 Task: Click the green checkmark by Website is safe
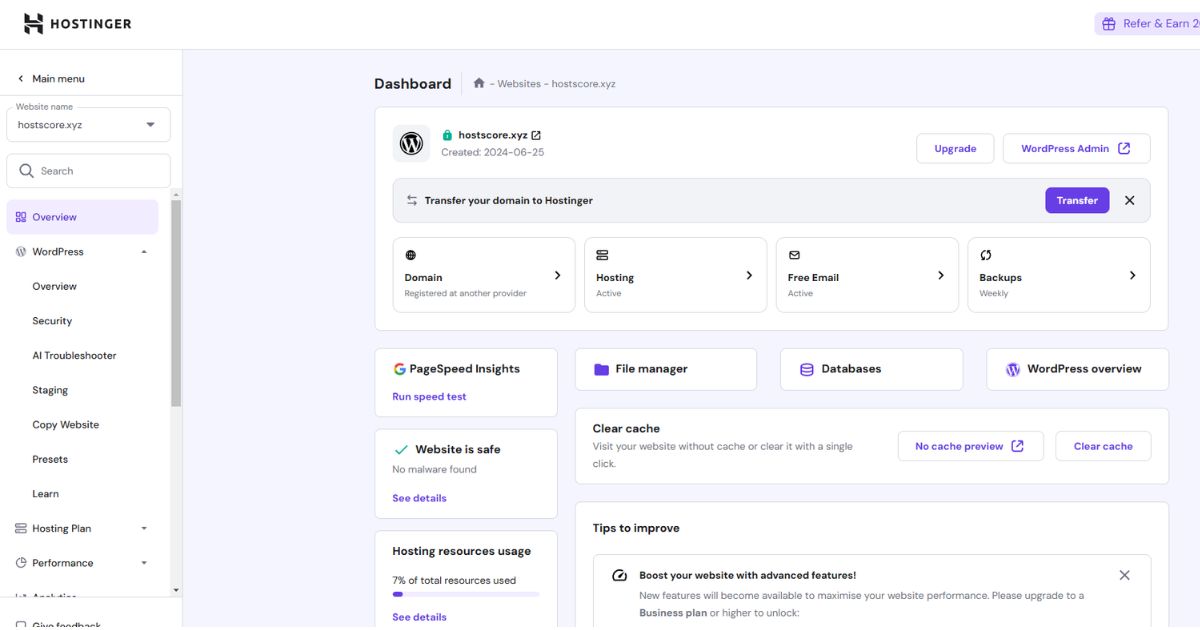click(401, 450)
